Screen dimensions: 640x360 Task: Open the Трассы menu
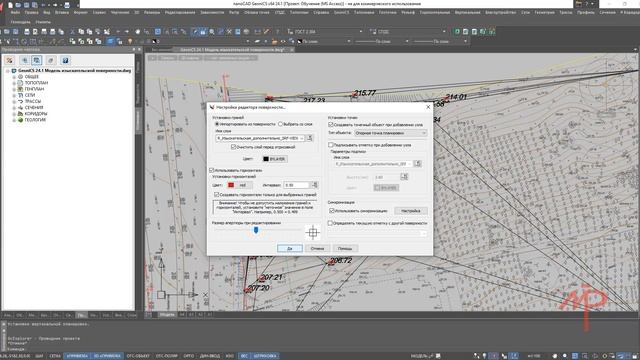pyautogui.click(x=566, y=13)
